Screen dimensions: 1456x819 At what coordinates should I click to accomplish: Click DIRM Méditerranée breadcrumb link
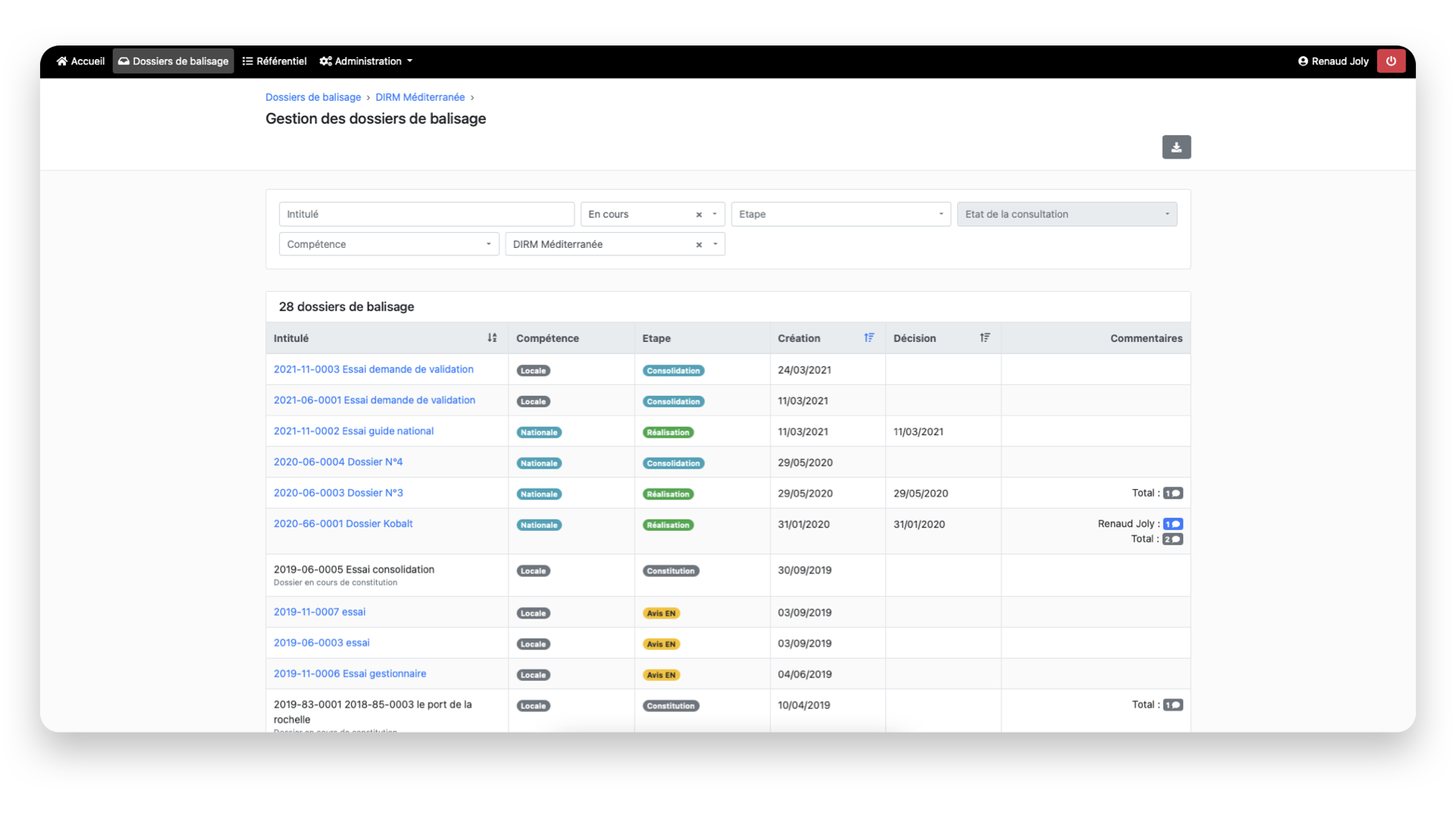pos(419,98)
